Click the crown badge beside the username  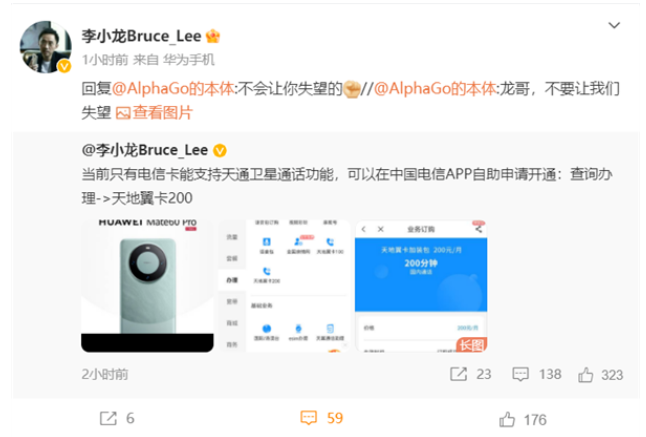click(213, 36)
